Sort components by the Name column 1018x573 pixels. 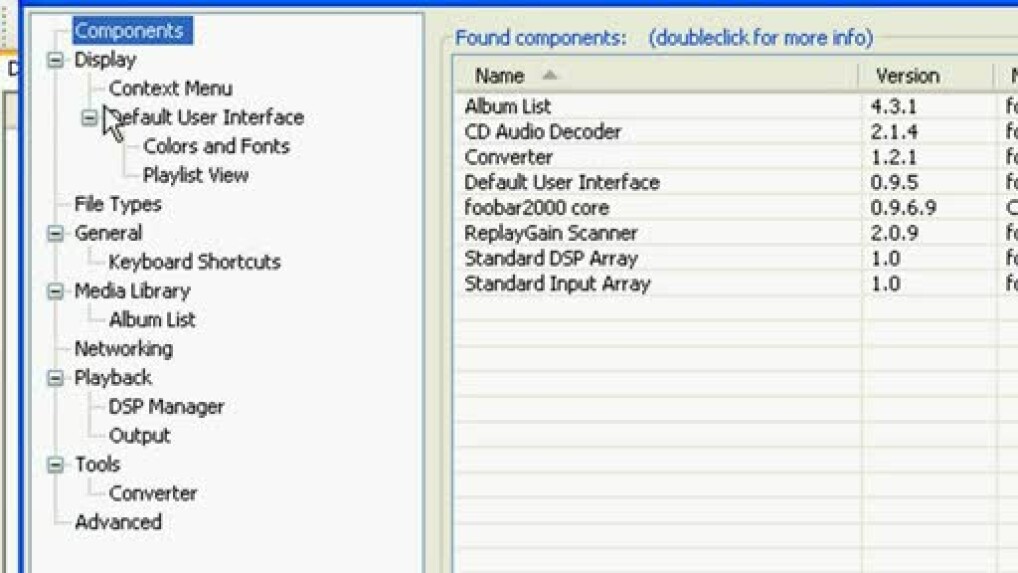coord(500,76)
